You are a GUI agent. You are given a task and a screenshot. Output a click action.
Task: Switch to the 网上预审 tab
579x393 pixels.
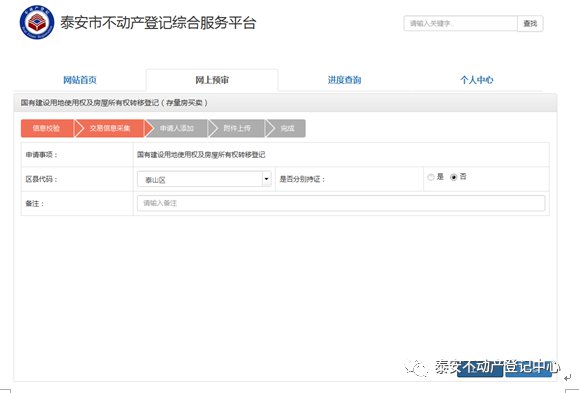212,80
